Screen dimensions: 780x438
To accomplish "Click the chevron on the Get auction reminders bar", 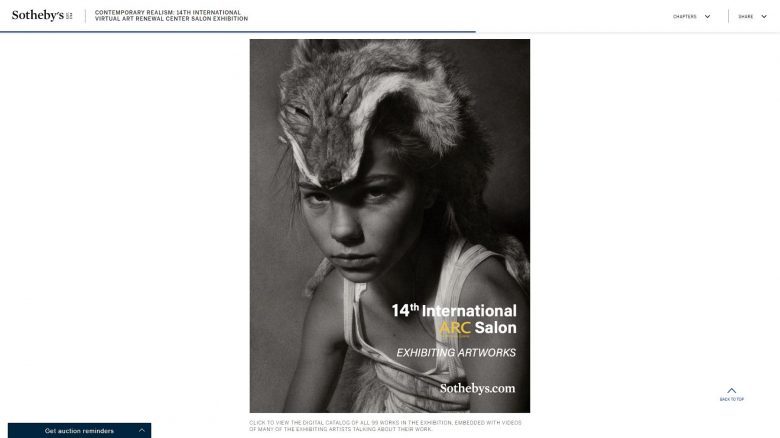I will pos(142,430).
